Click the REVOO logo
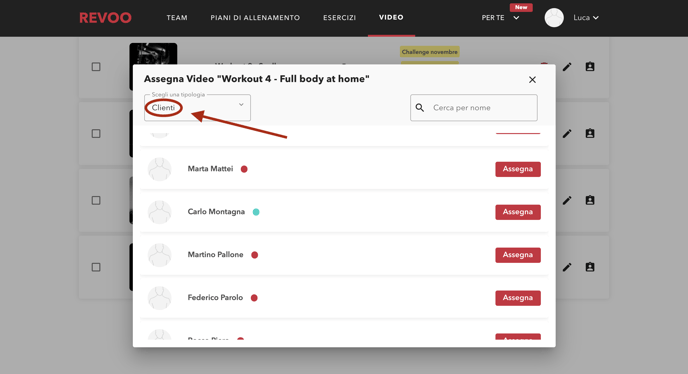This screenshot has height=374, width=688. [105, 18]
